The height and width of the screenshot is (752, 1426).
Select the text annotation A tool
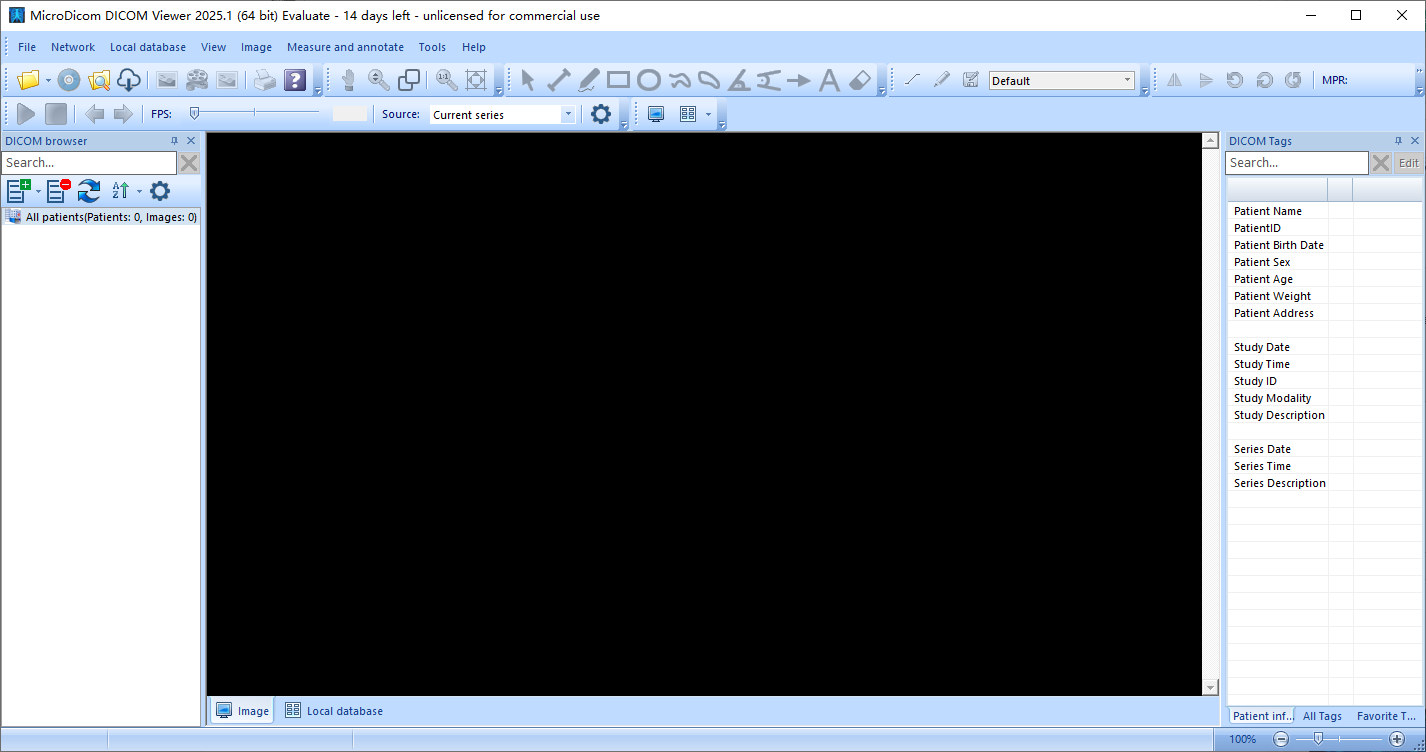pos(829,81)
